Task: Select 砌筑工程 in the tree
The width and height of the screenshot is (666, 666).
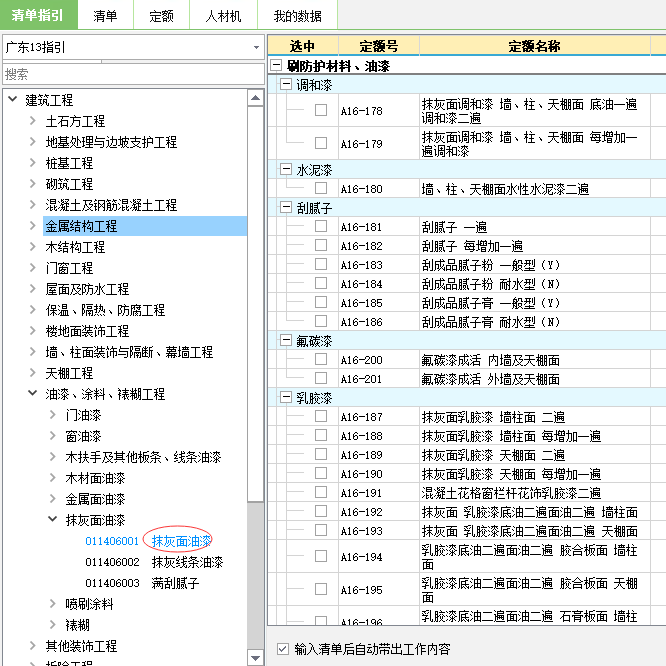Action: tap(69, 184)
